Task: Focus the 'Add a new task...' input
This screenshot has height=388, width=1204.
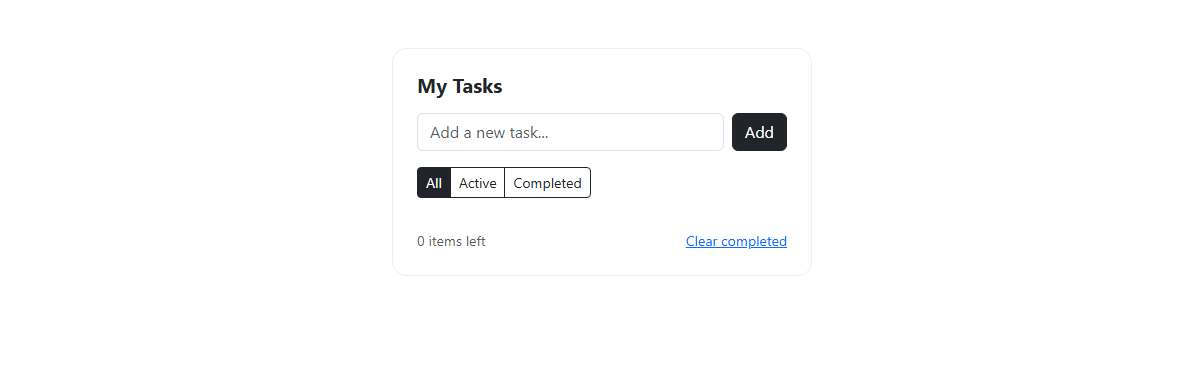Action: [570, 132]
